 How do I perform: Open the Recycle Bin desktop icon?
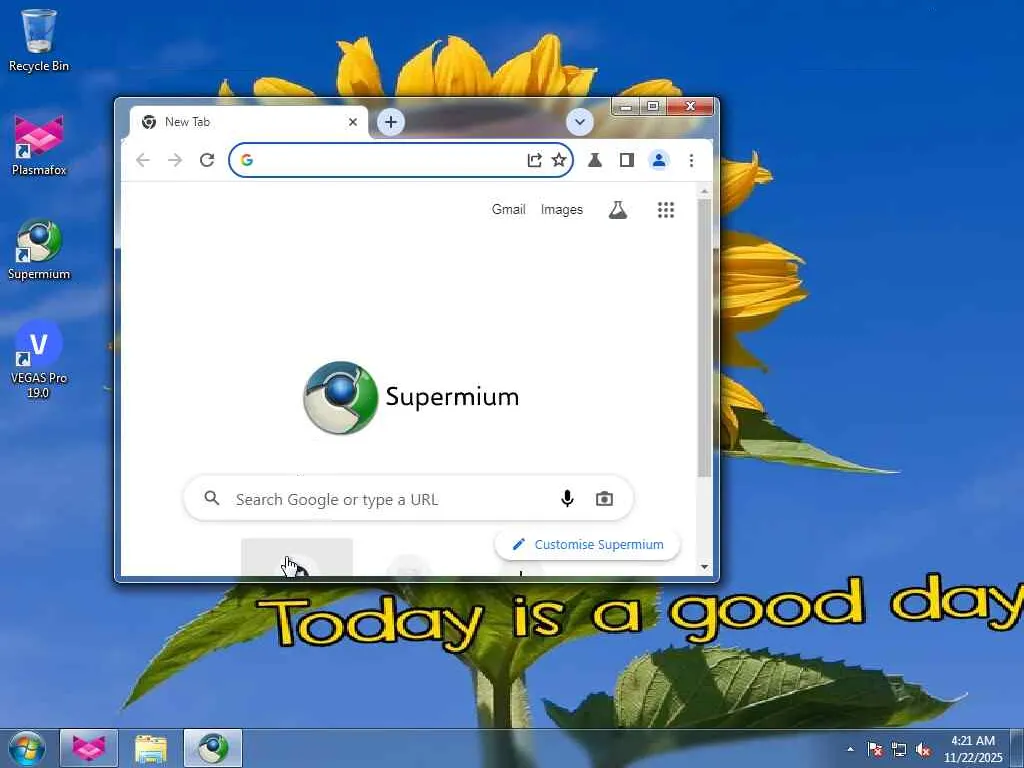39,40
